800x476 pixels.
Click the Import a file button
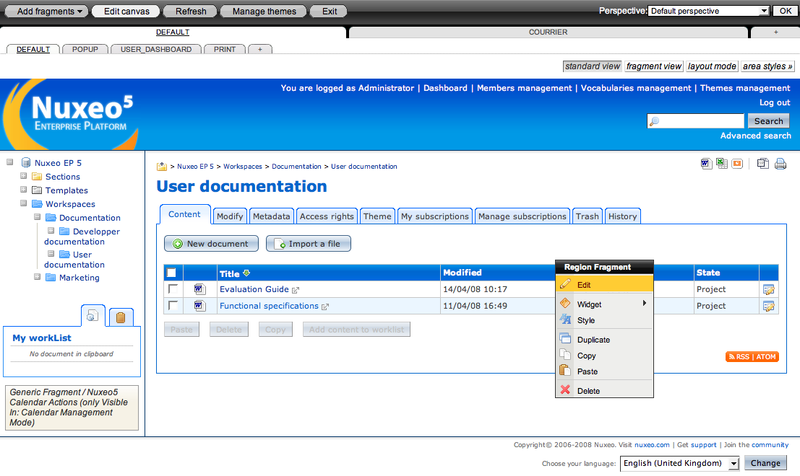308,244
